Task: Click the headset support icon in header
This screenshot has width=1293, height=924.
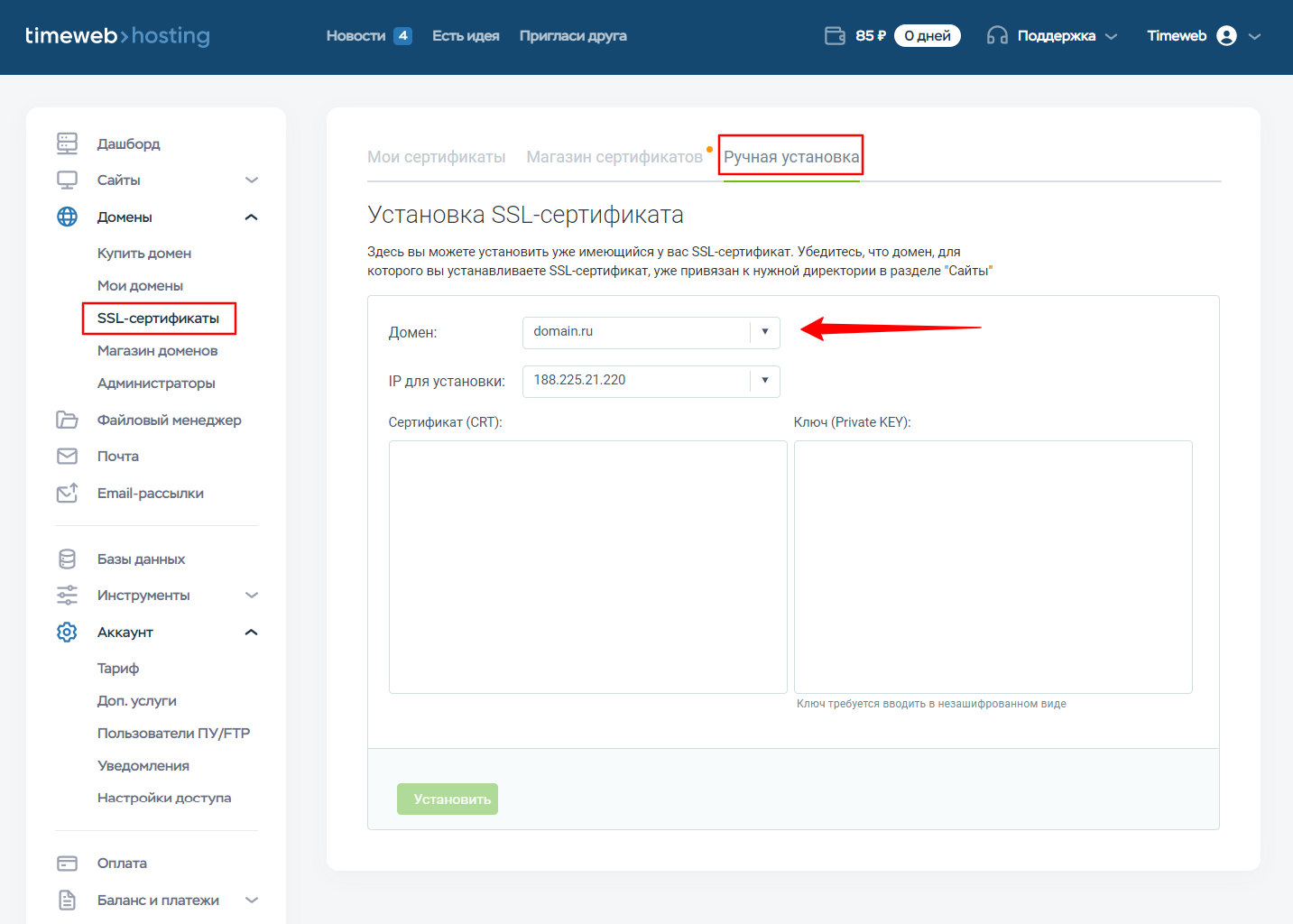Action: [997, 35]
